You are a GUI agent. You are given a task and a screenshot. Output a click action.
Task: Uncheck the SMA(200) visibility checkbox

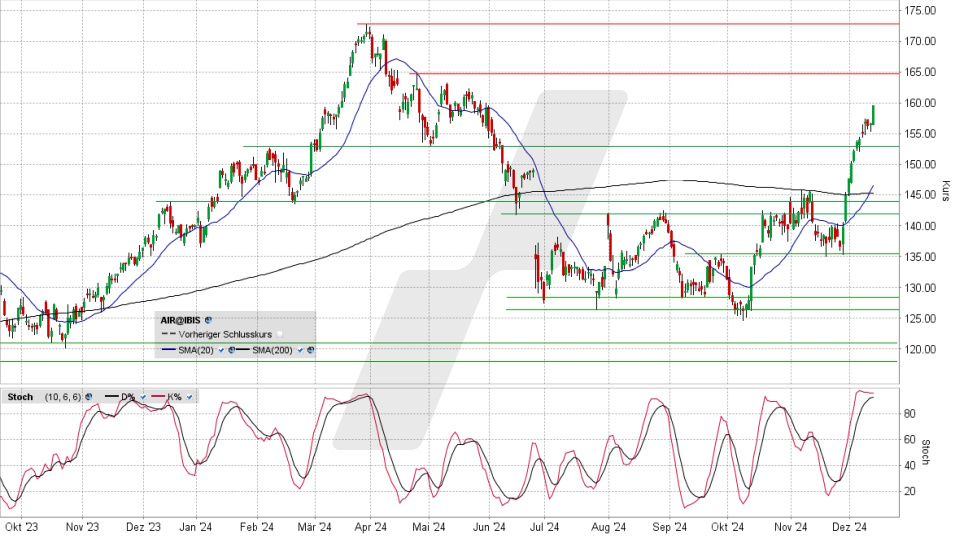click(x=300, y=350)
